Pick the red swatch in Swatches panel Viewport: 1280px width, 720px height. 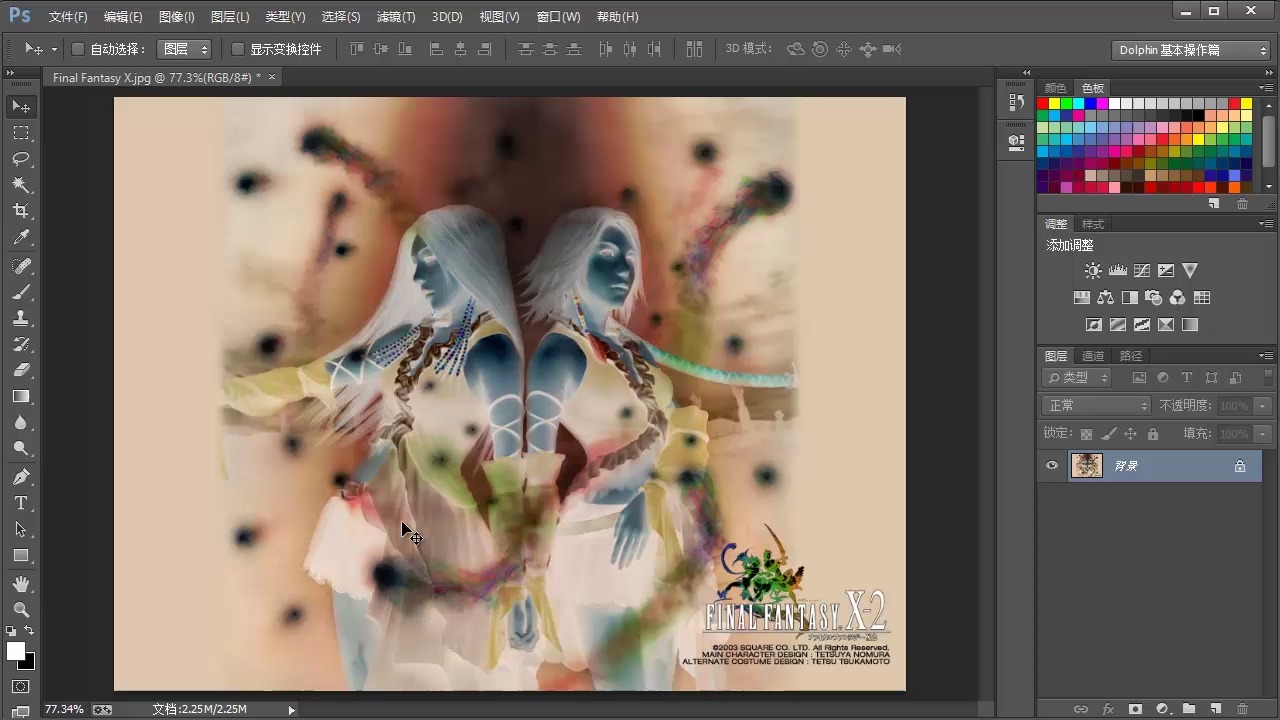[1042, 104]
